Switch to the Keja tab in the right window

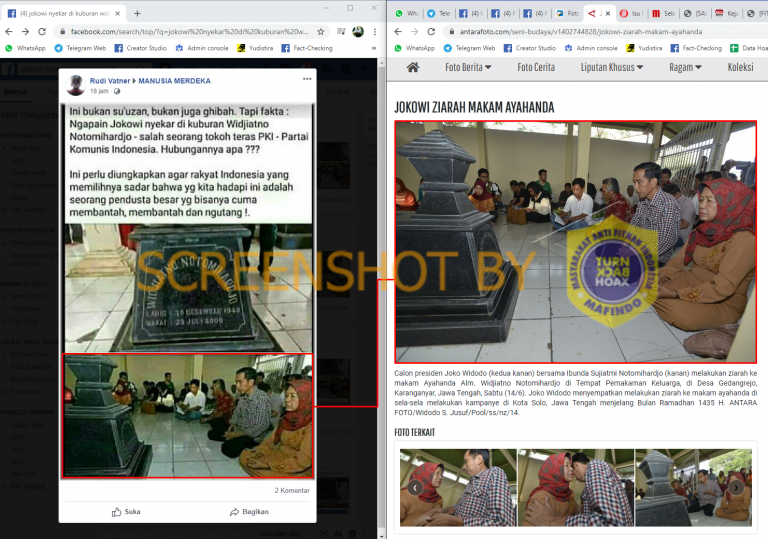coord(727,13)
